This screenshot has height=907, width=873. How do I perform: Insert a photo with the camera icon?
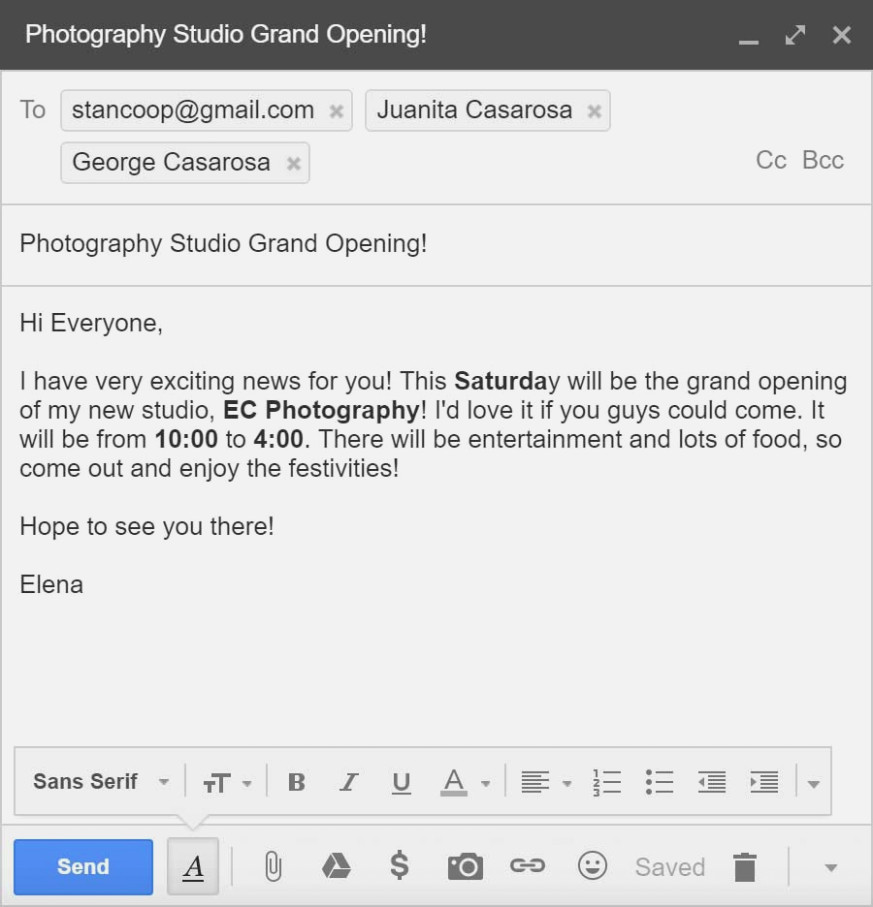pos(466,866)
